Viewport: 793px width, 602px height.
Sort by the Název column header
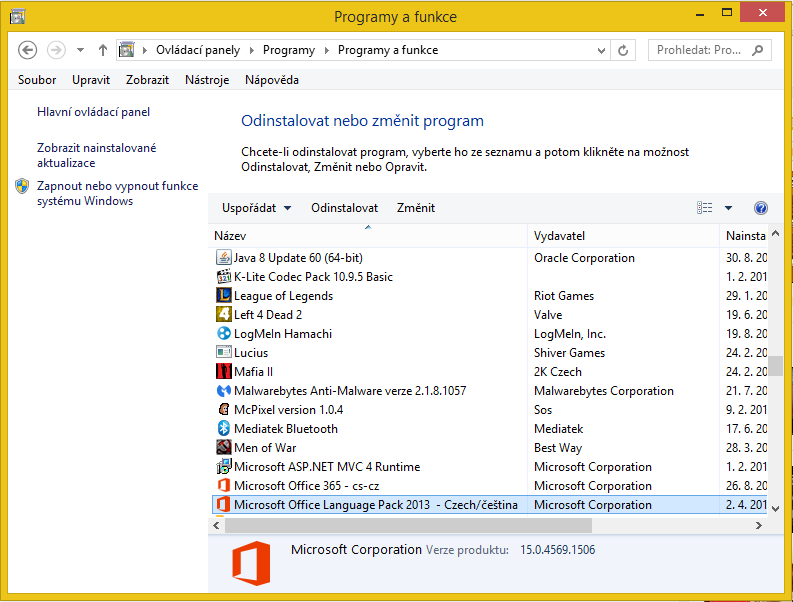click(x=368, y=236)
